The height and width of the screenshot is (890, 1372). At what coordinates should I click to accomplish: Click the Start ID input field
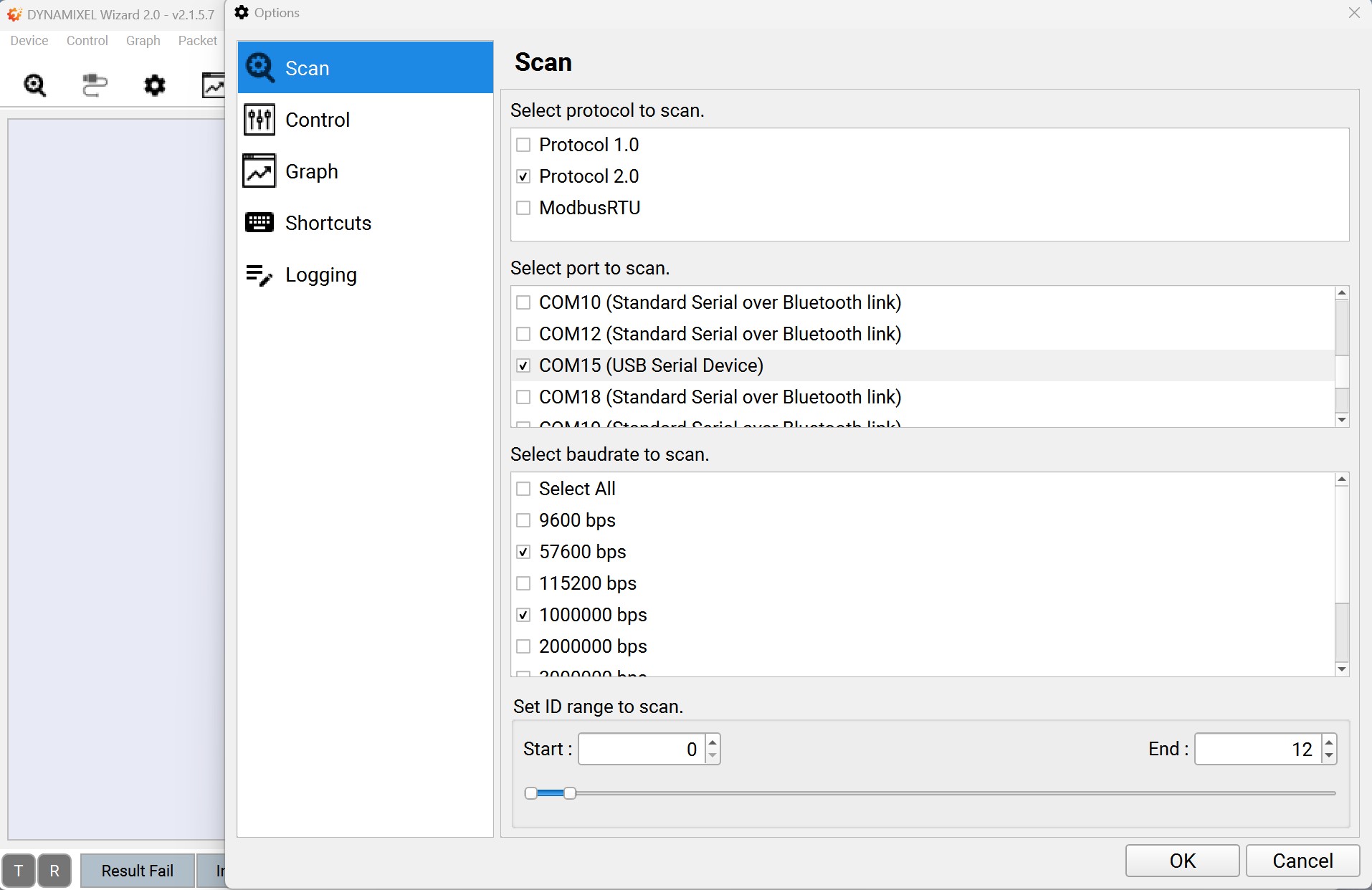tap(642, 749)
